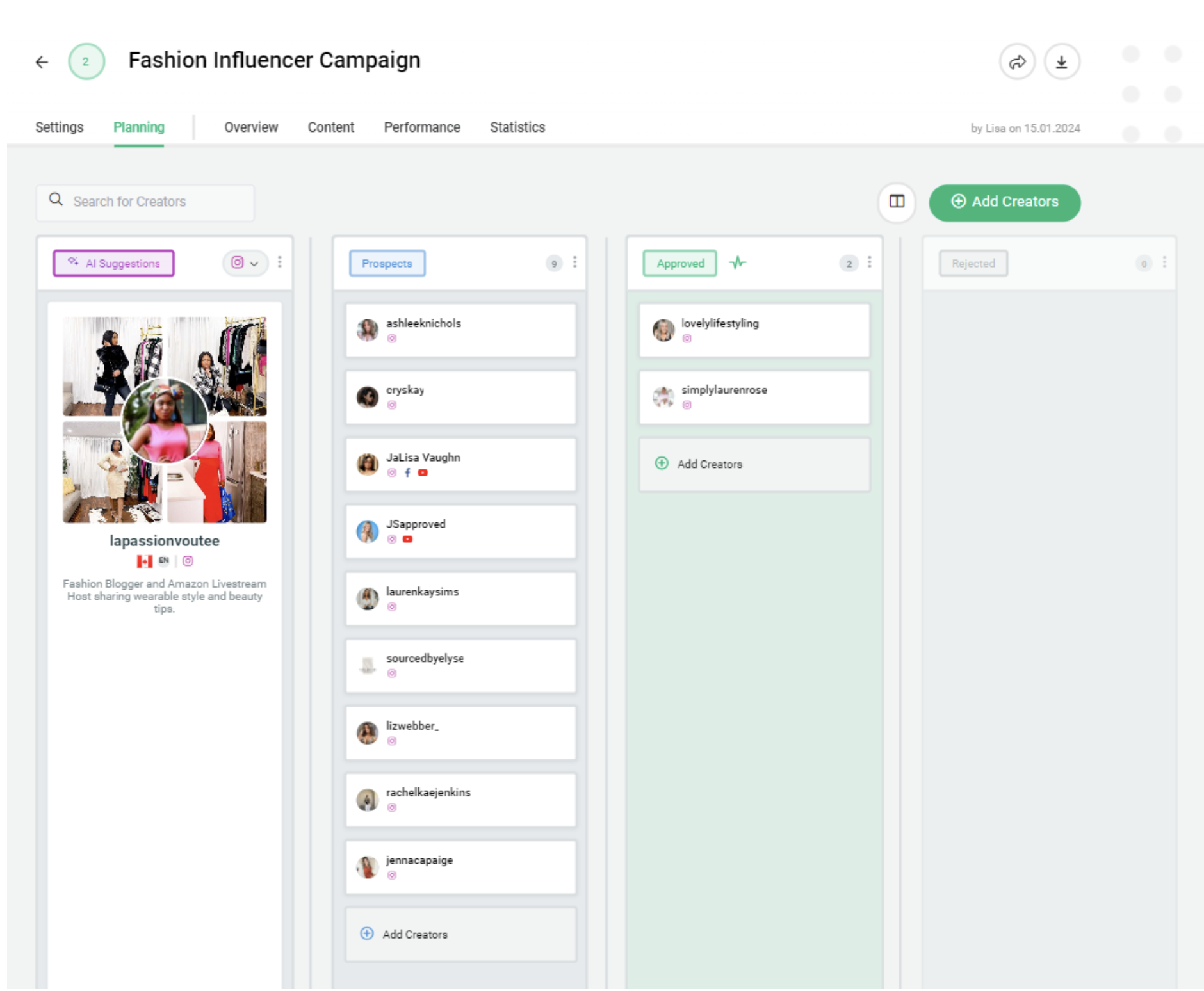Click the Search for Creators input field
Image resolution: width=1204 pixels, height=991 pixels.
[154, 202]
